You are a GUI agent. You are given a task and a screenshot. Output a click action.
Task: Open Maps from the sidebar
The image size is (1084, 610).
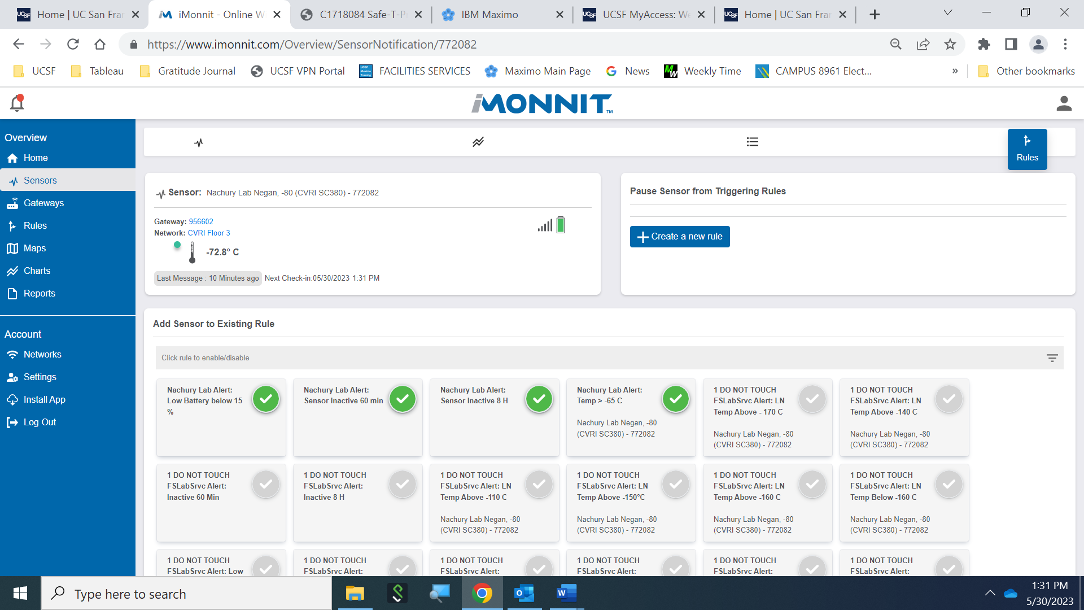coord(35,248)
